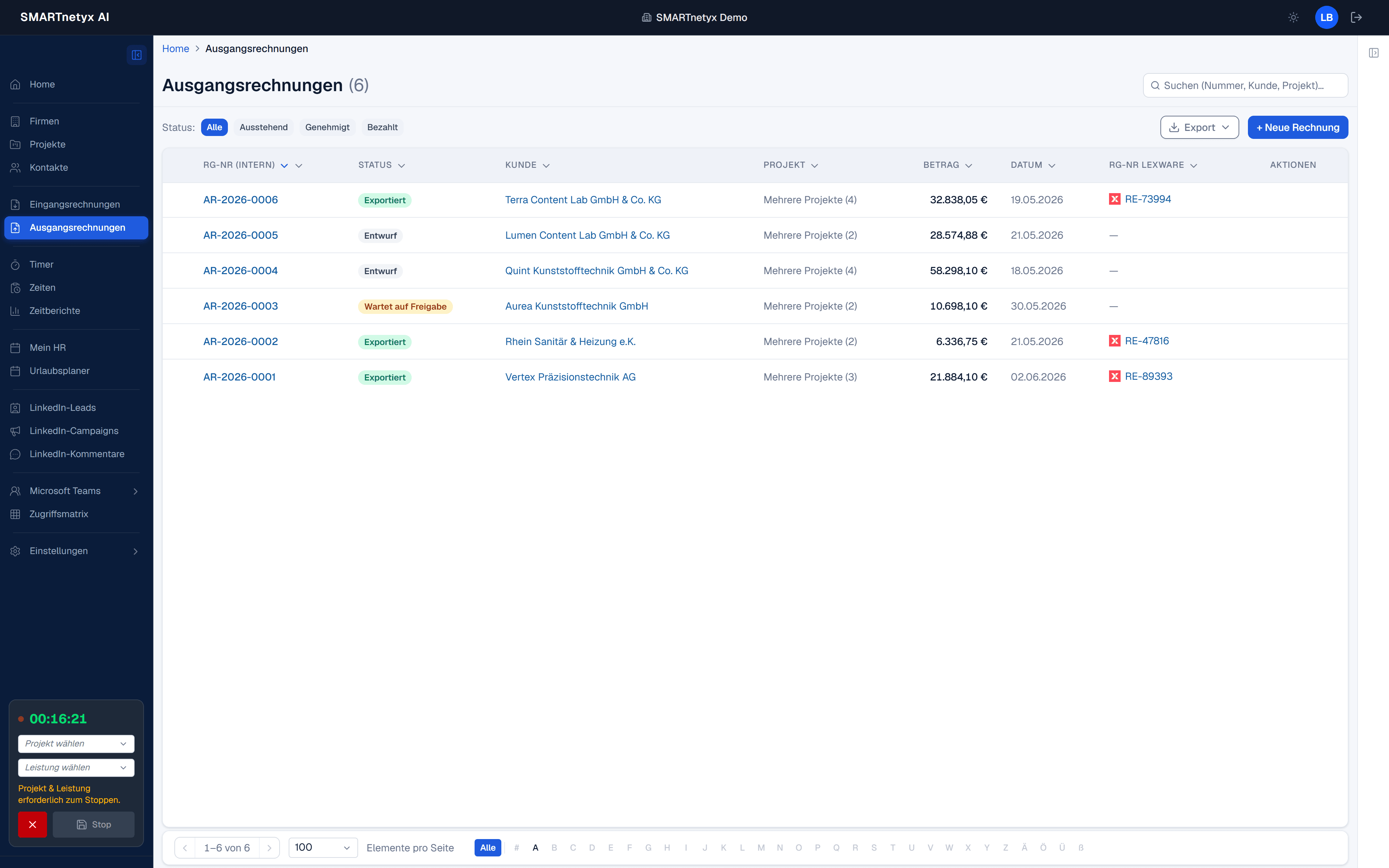The image size is (1389, 868).
Task: Click the running timer 00:16:21 display
Action: [58, 719]
